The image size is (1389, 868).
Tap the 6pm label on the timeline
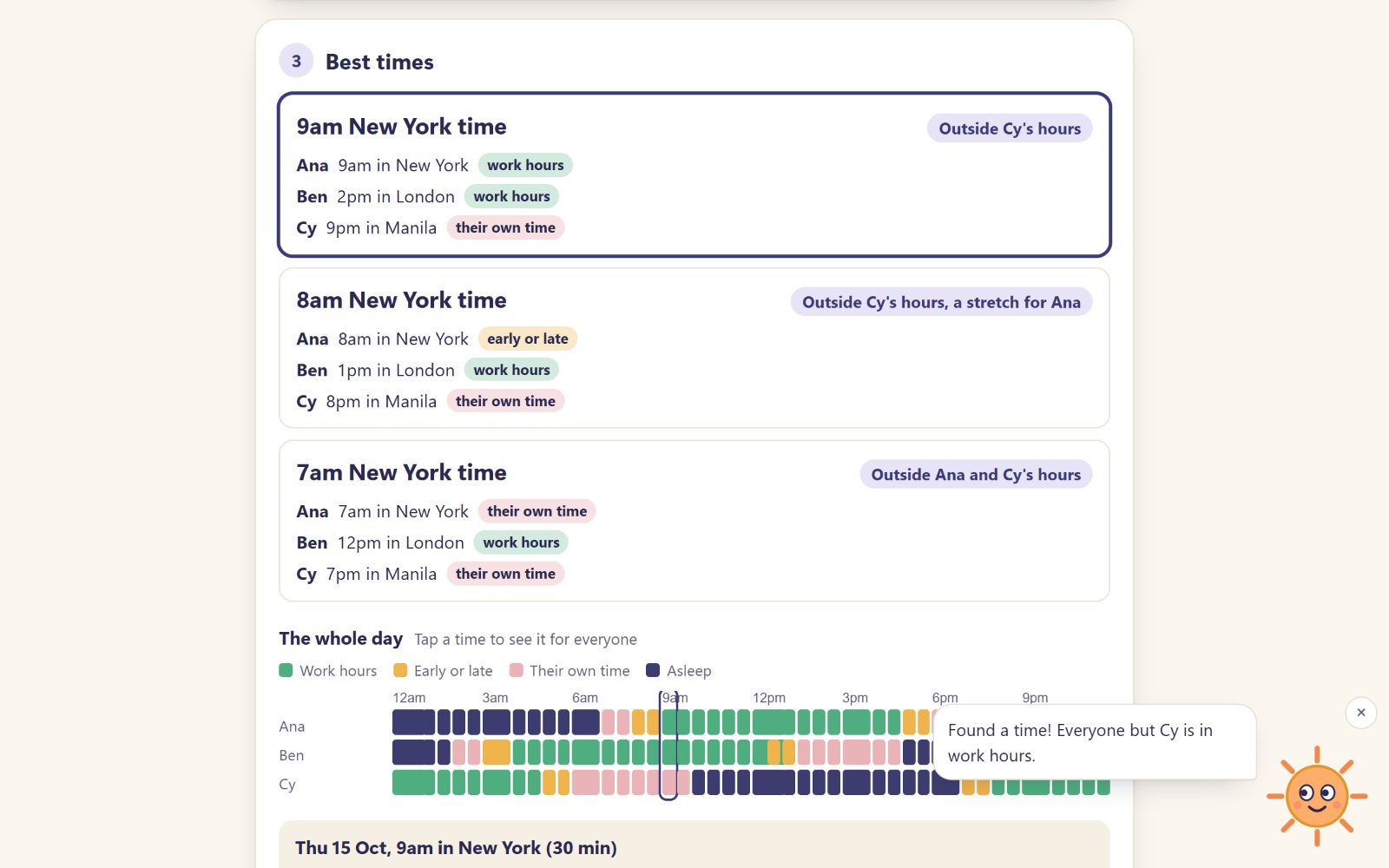pyautogui.click(x=945, y=698)
